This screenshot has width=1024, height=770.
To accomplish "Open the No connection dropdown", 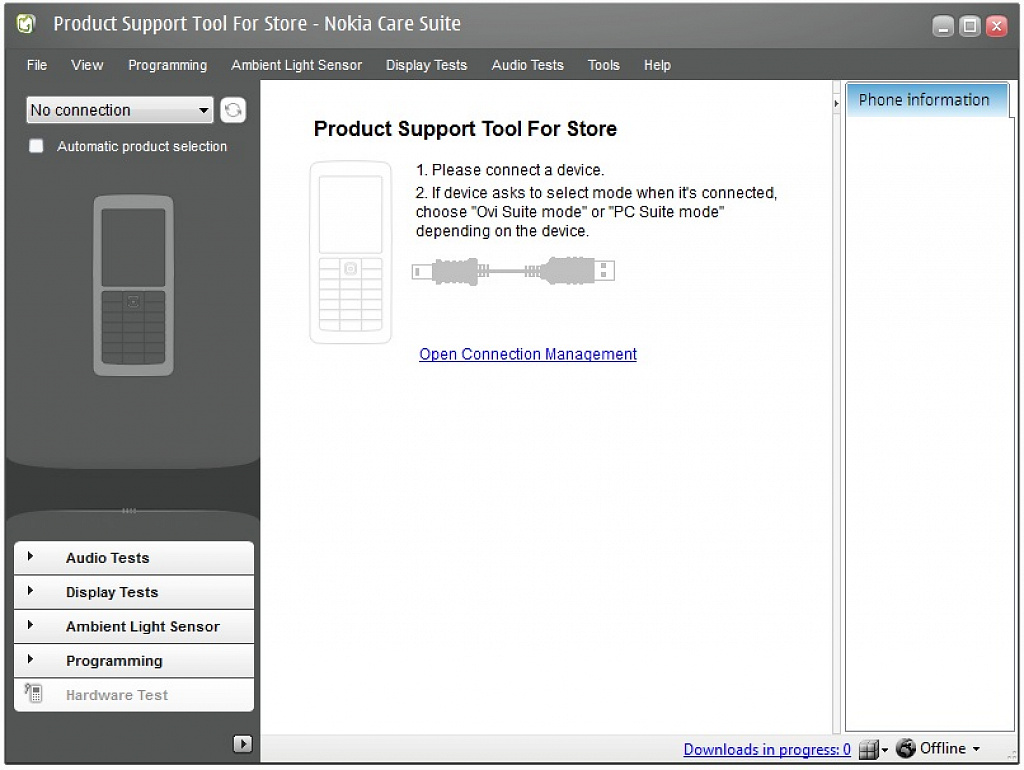I will [x=120, y=110].
